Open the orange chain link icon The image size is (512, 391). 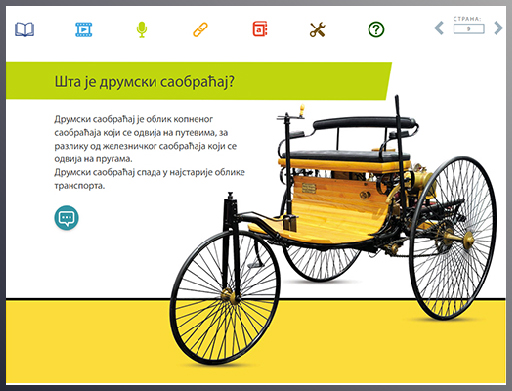pos(200,30)
